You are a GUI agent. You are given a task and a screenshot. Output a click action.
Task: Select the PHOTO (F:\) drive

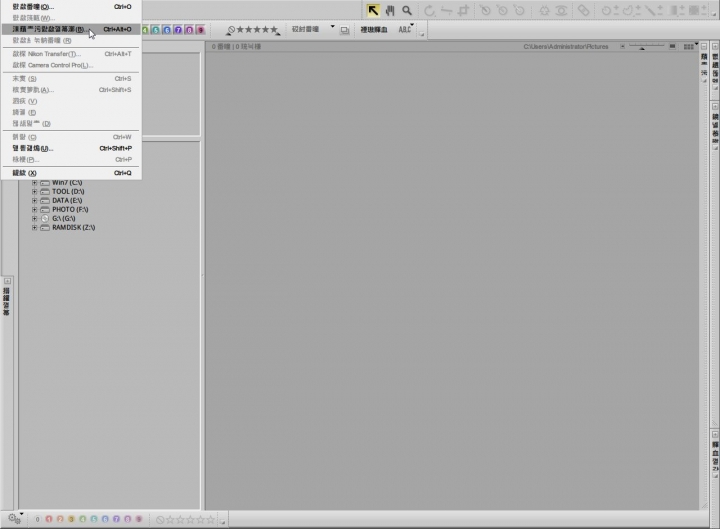70,209
